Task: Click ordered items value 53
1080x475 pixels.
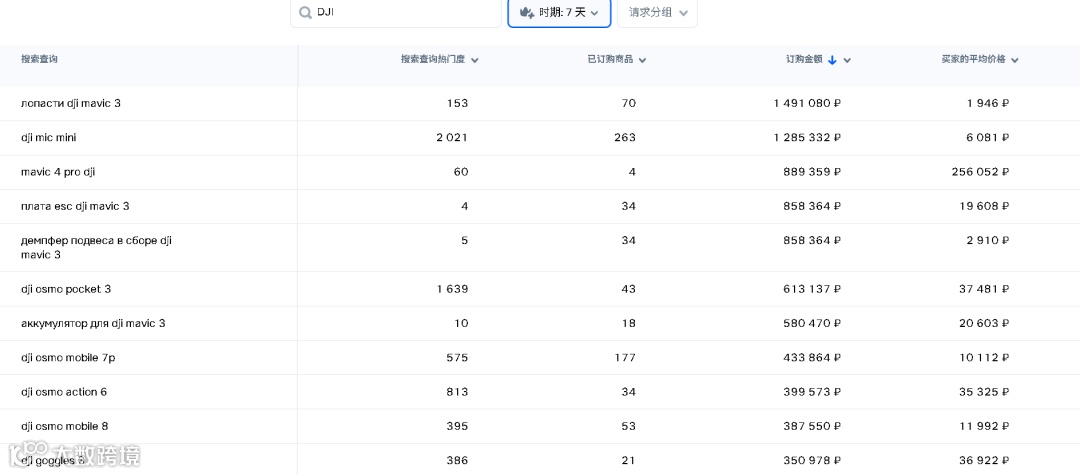Action: [628, 427]
